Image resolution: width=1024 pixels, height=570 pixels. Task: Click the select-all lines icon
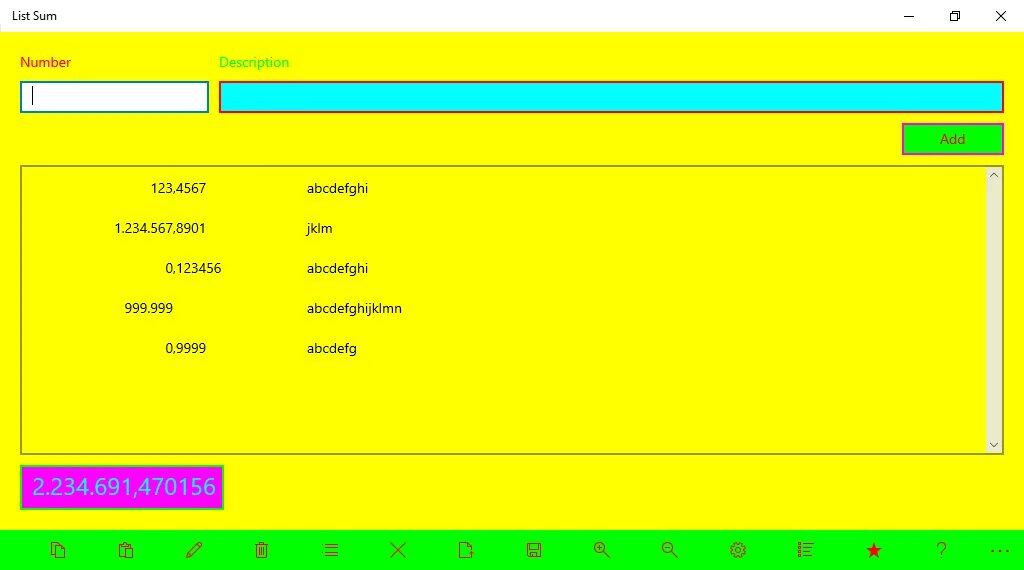click(330, 550)
